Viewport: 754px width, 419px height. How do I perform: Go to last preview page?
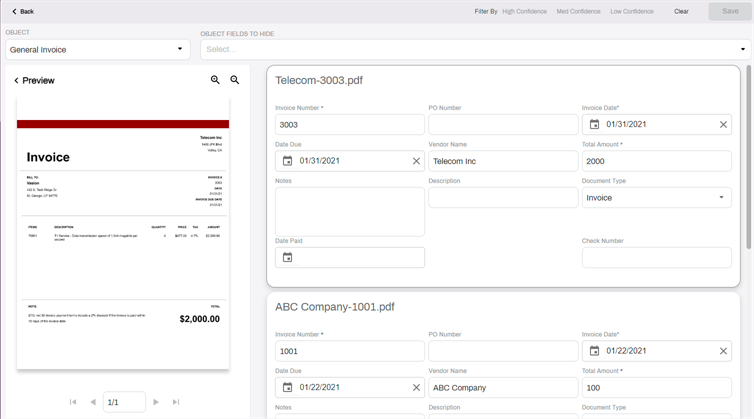[176, 402]
